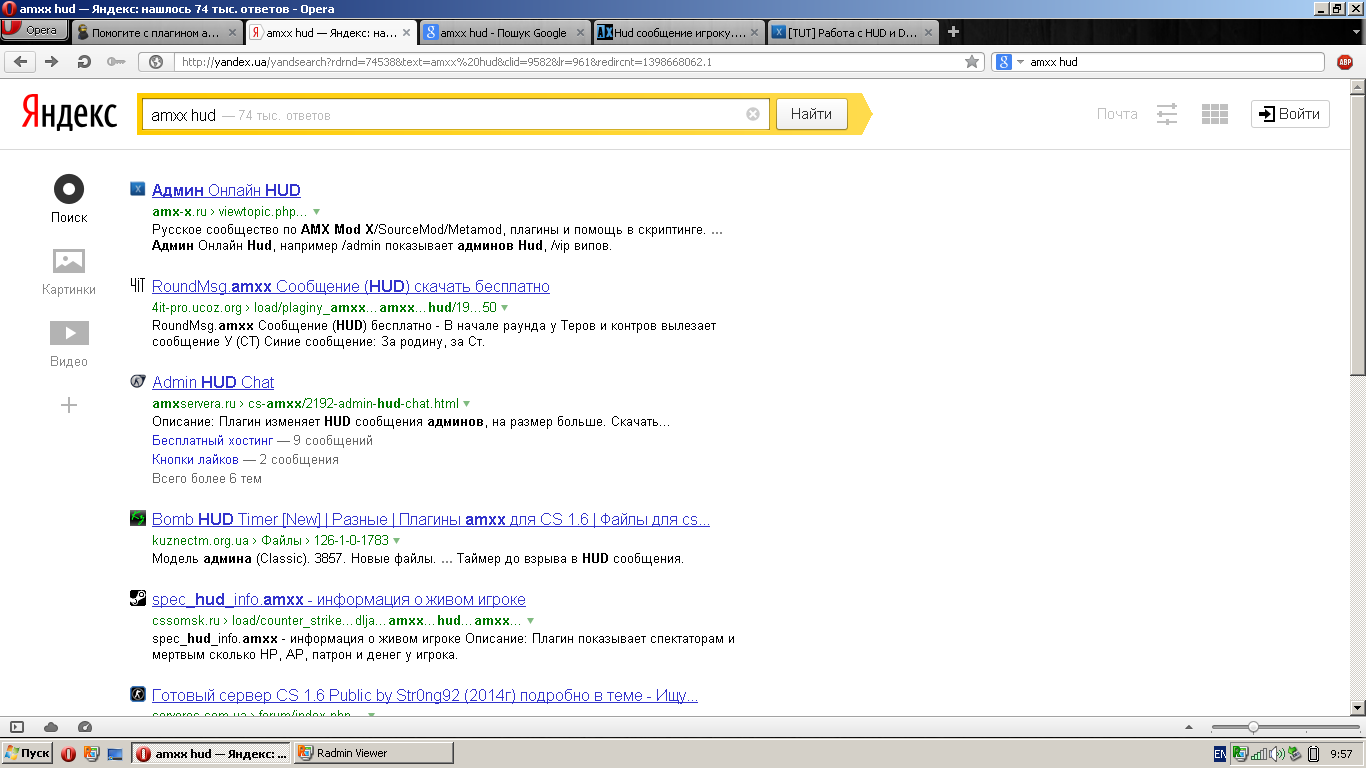Open the Adblock Plus ABP icon
The height and width of the screenshot is (768, 1366).
(1345, 62)
